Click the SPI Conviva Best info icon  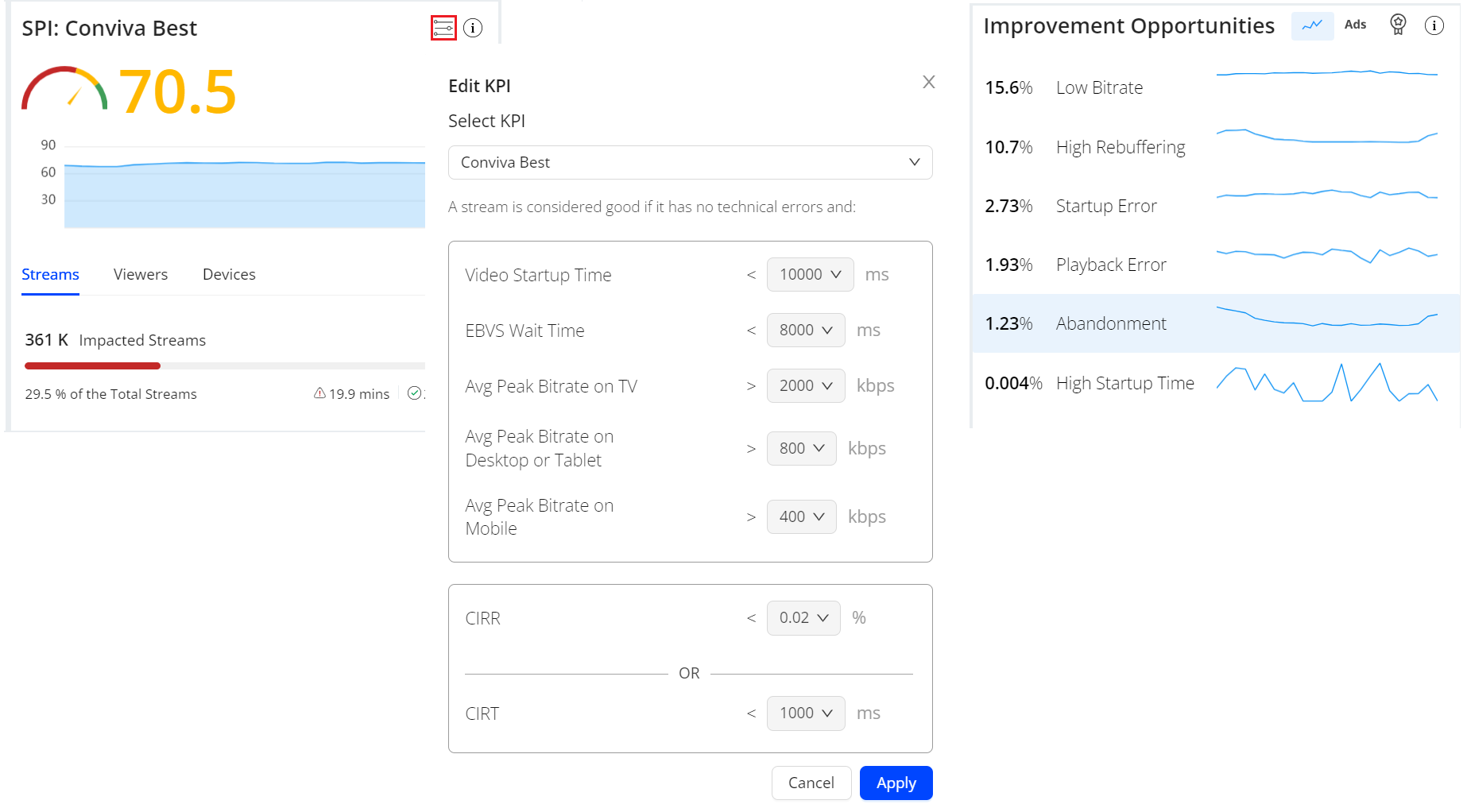click(x=473, y=28)
